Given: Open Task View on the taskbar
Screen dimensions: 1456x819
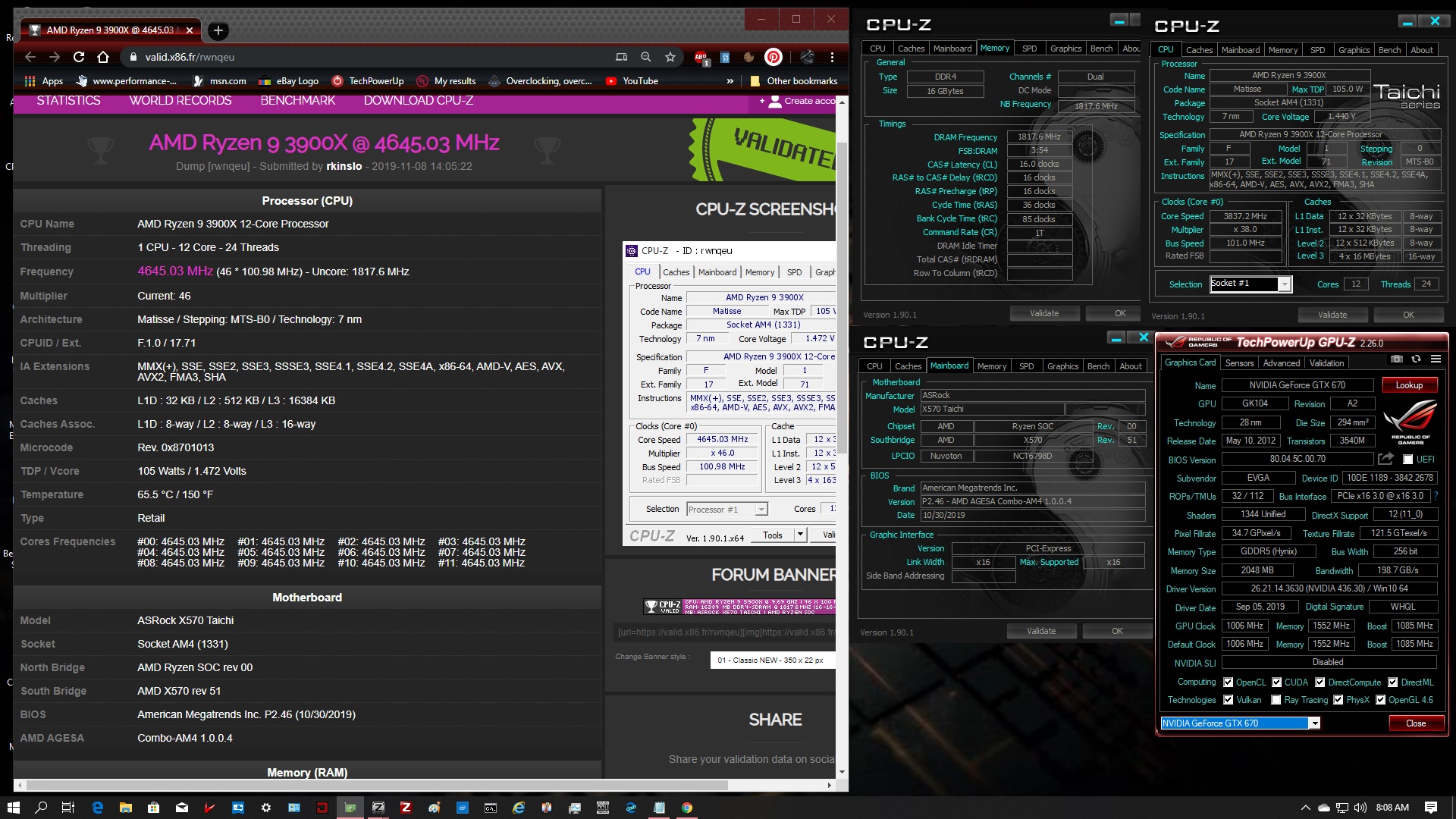Looking at the screenshot, I should point(68,808).
